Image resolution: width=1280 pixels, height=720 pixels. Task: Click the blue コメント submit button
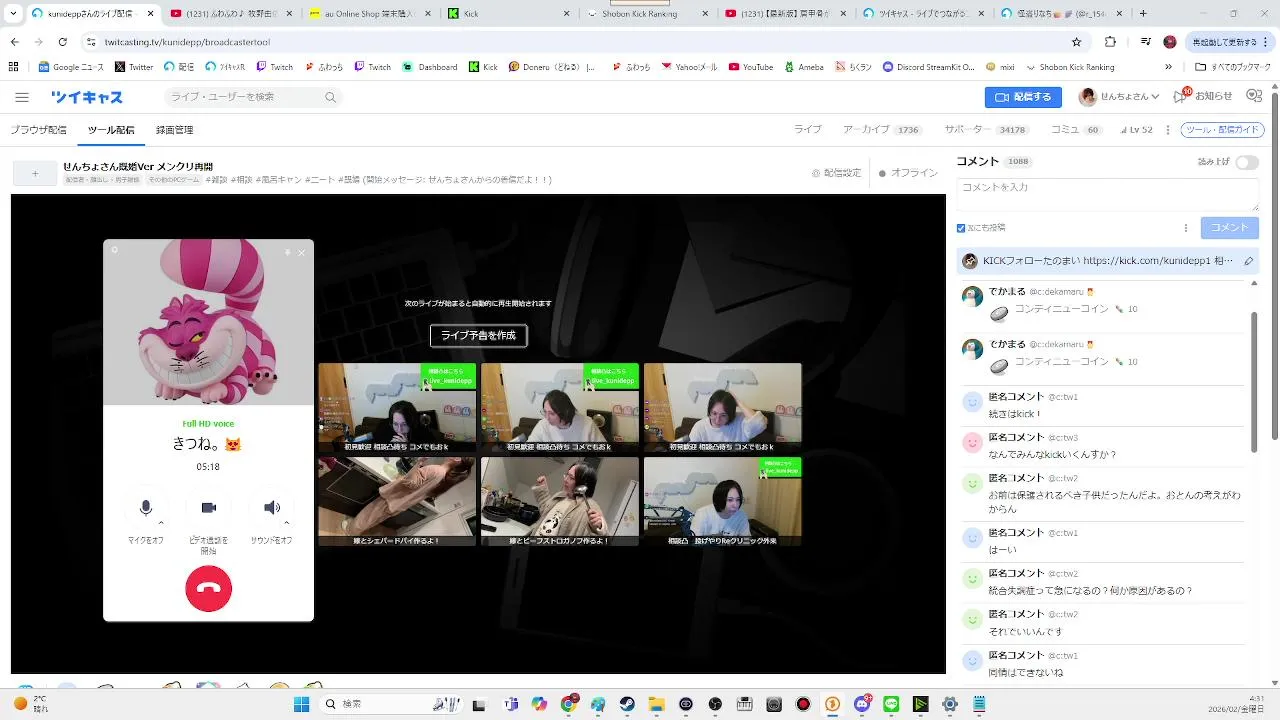[x=1229, y=228]
